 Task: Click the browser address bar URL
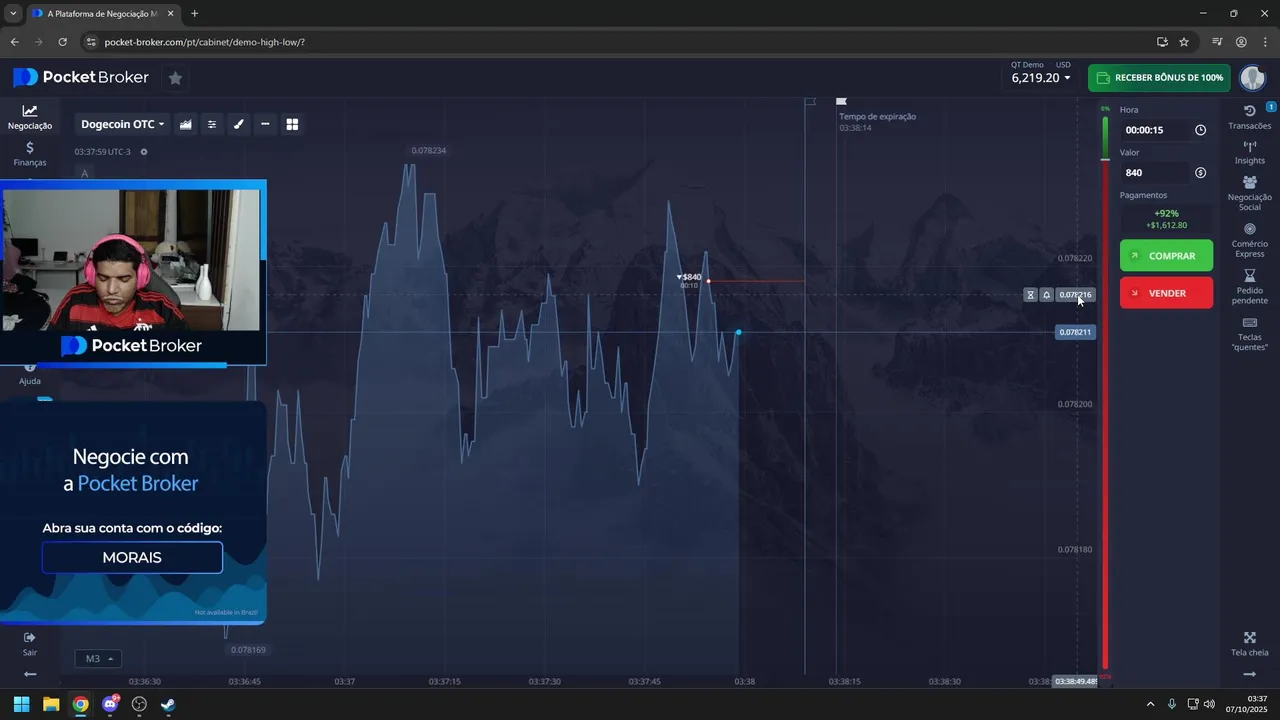click(x=204, y=42)
